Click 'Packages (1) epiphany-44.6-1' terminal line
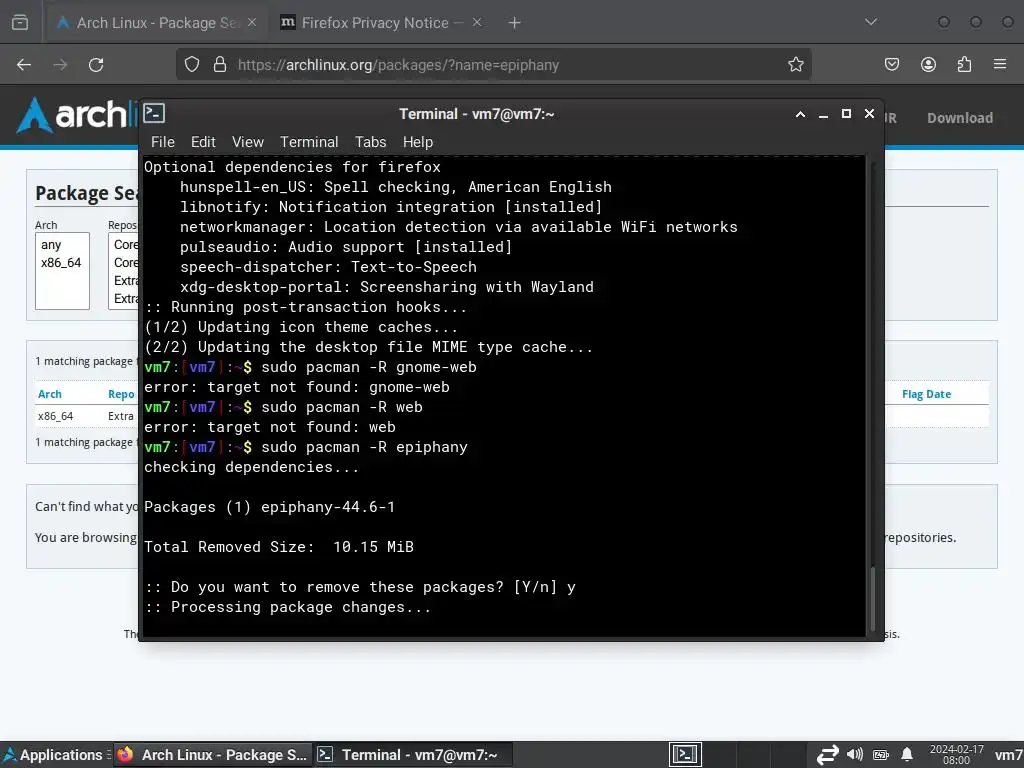1024x768 pixels. [270, 507]
